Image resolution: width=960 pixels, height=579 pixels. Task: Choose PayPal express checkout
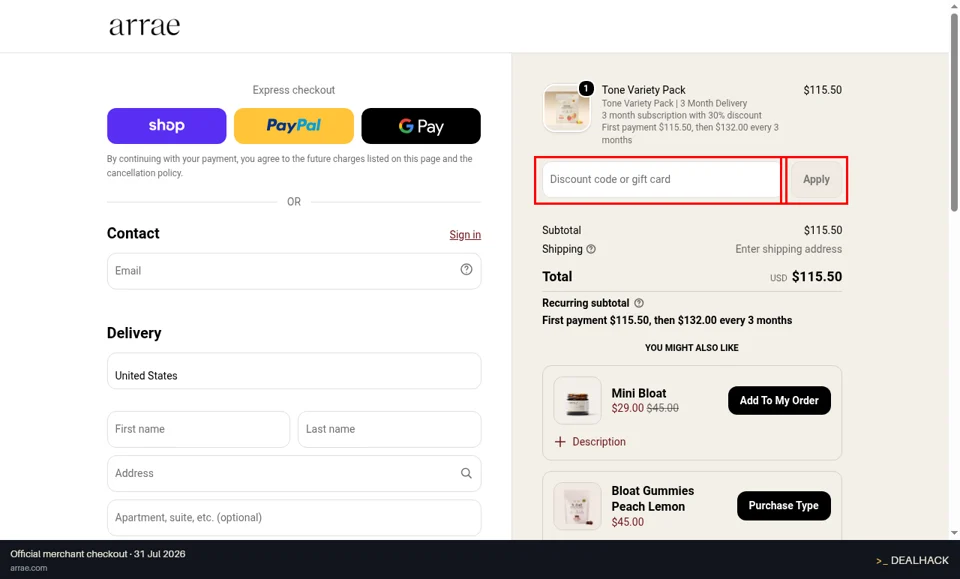[x=294, y=126]
